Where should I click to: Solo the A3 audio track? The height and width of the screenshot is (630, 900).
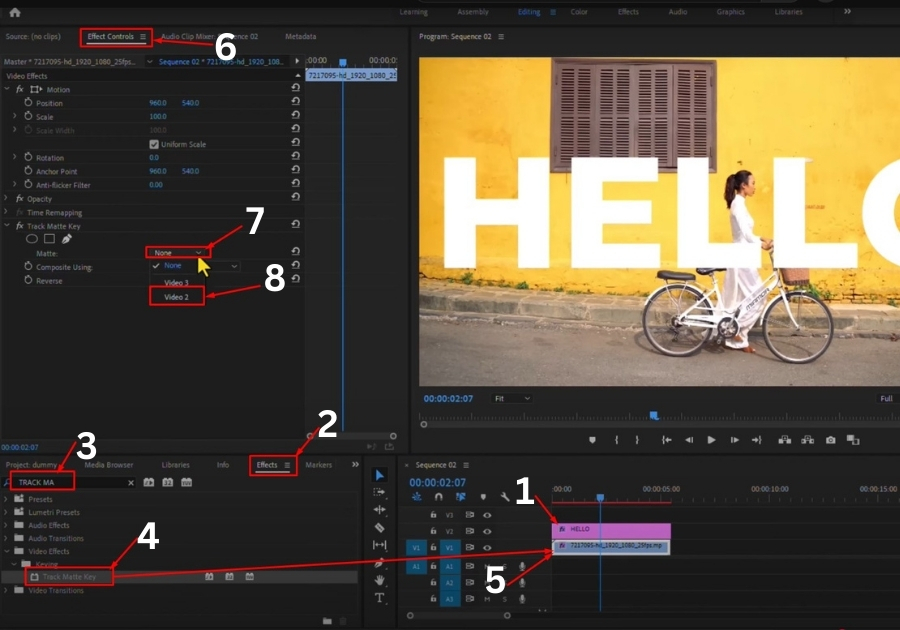(505, 599)
